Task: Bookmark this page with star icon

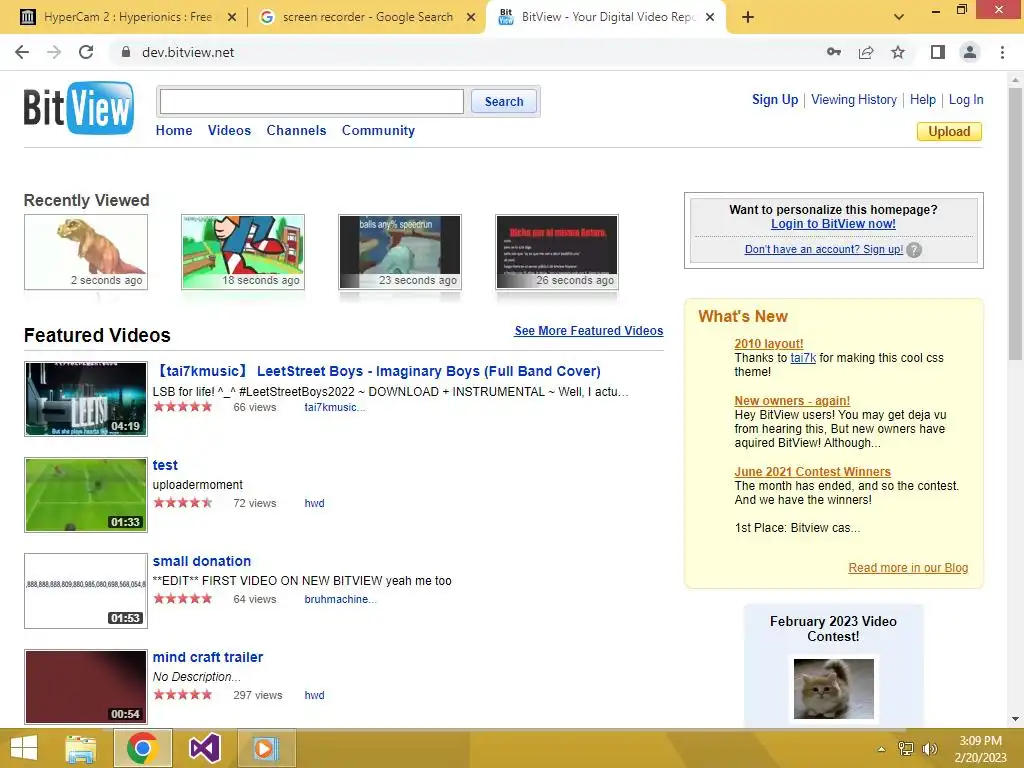Action: [898, 52]
